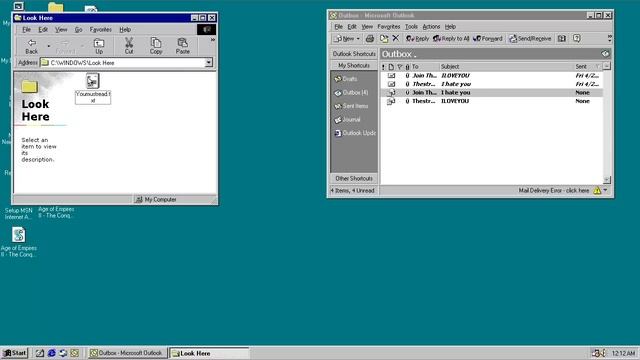The width and height of the screenshot is (640, 360).
Task: Sort by Attachment column header
Action: pyautogui.click(x=407, y=67)
